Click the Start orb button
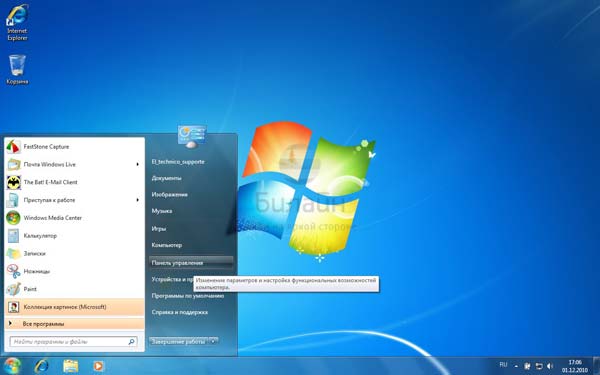This screenshot has width=600, height=375. point(12,366)
